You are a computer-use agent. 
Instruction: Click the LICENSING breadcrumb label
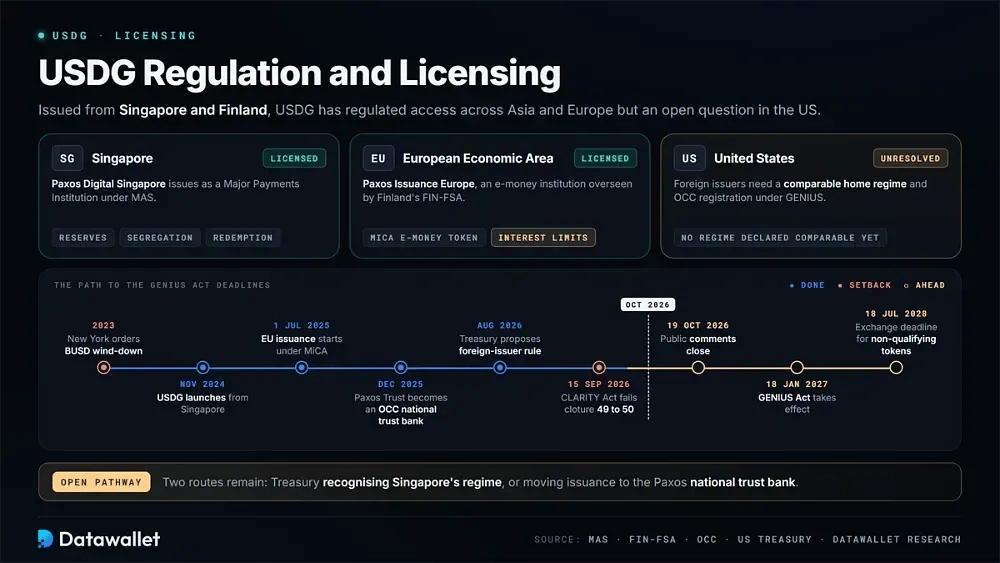tap(155, 36)
